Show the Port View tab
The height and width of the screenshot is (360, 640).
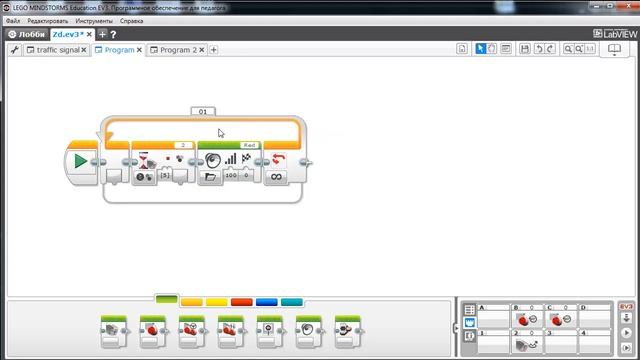pyautogui.click(x=469, y=322)
